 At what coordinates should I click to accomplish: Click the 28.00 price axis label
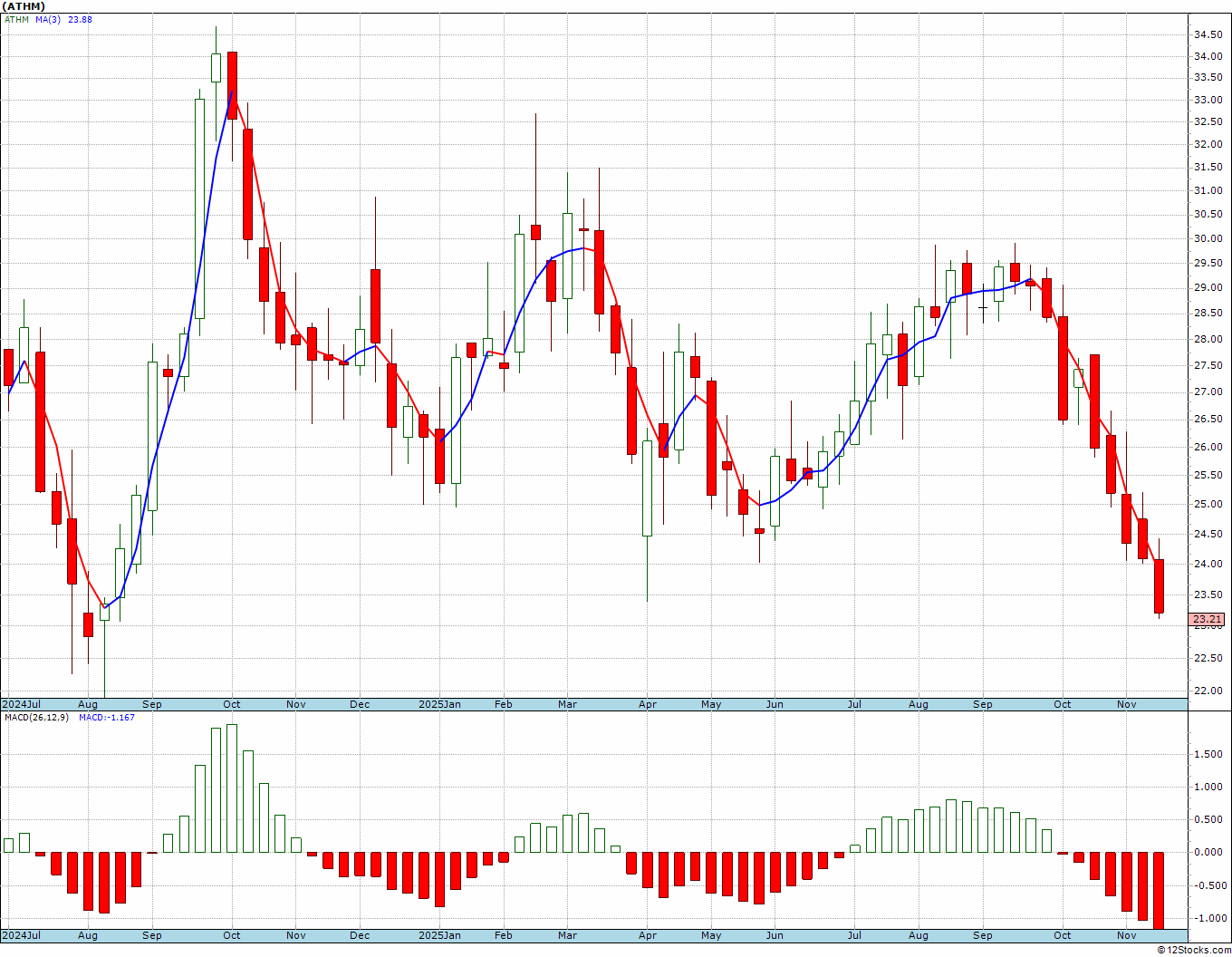click(x=1207, y=339)
